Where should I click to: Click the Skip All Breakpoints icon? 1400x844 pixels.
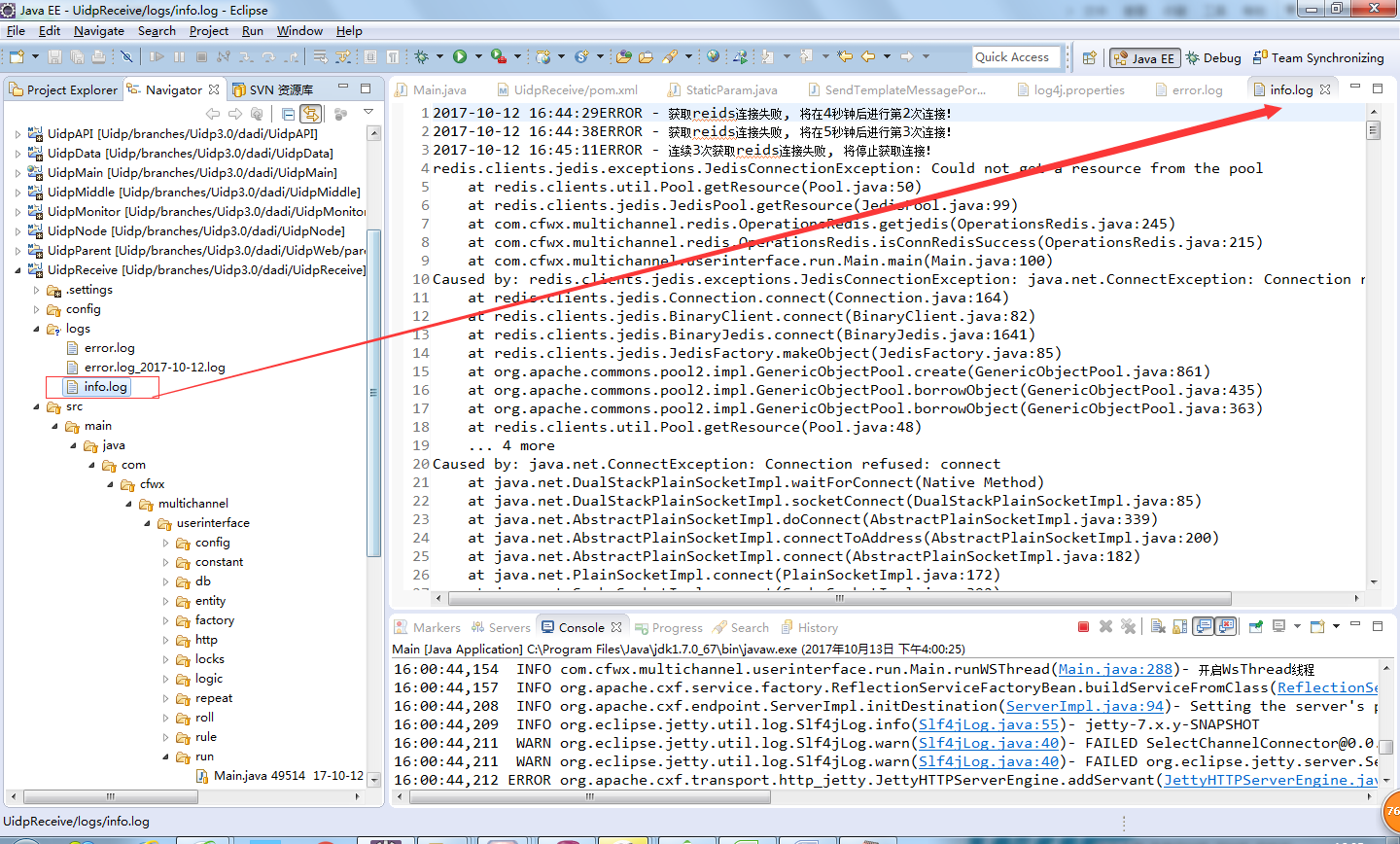[126, 56]
